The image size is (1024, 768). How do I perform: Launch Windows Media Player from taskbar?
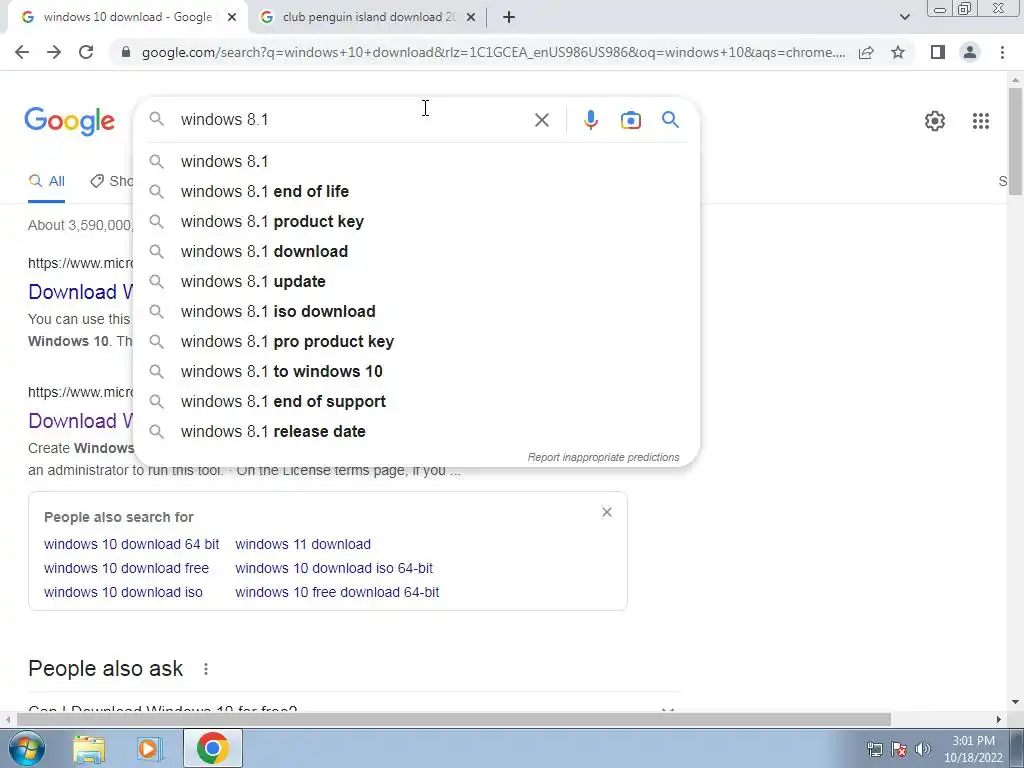point(149,748)
